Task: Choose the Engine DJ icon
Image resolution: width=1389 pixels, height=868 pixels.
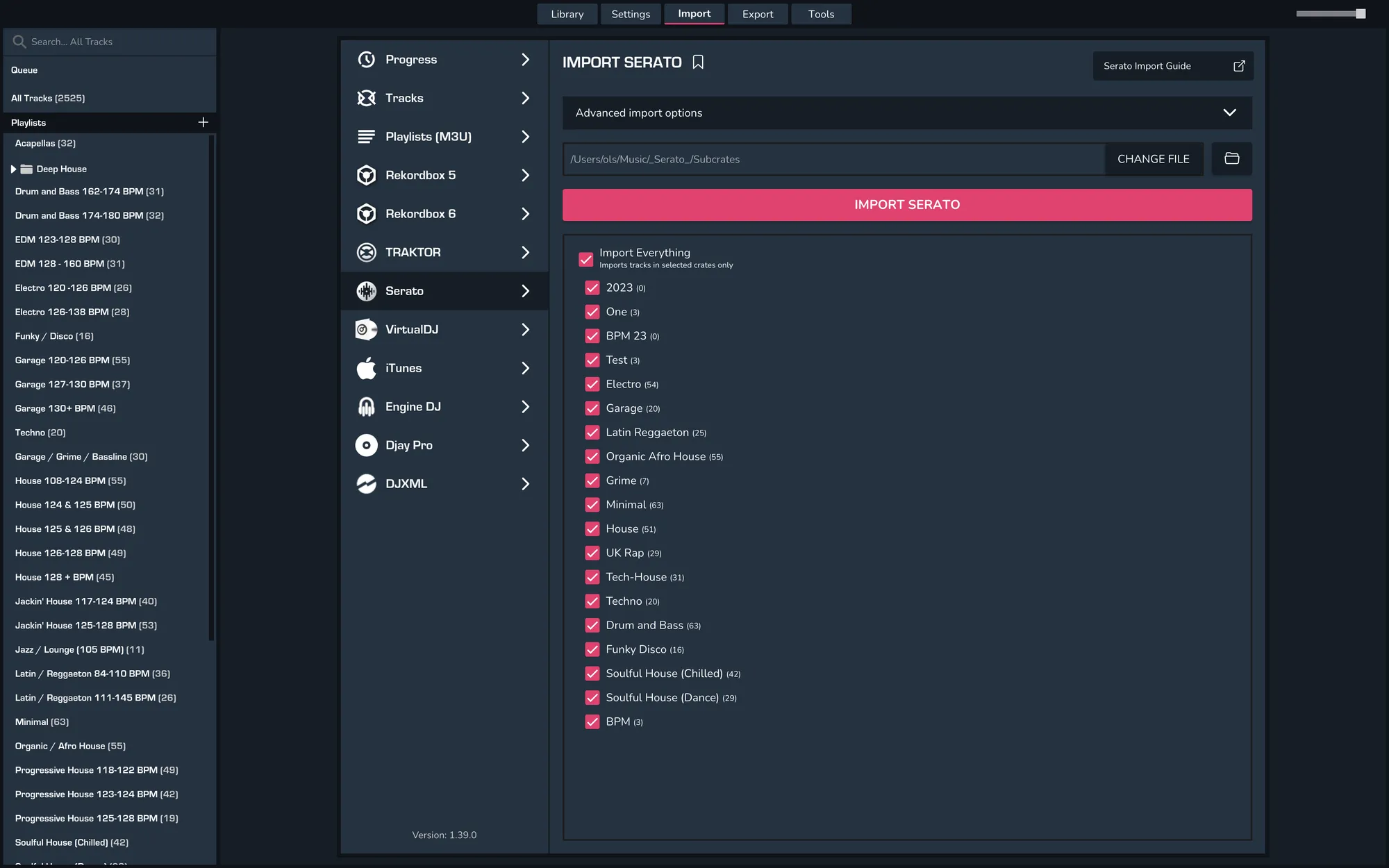Action: (x=366, y=407)
